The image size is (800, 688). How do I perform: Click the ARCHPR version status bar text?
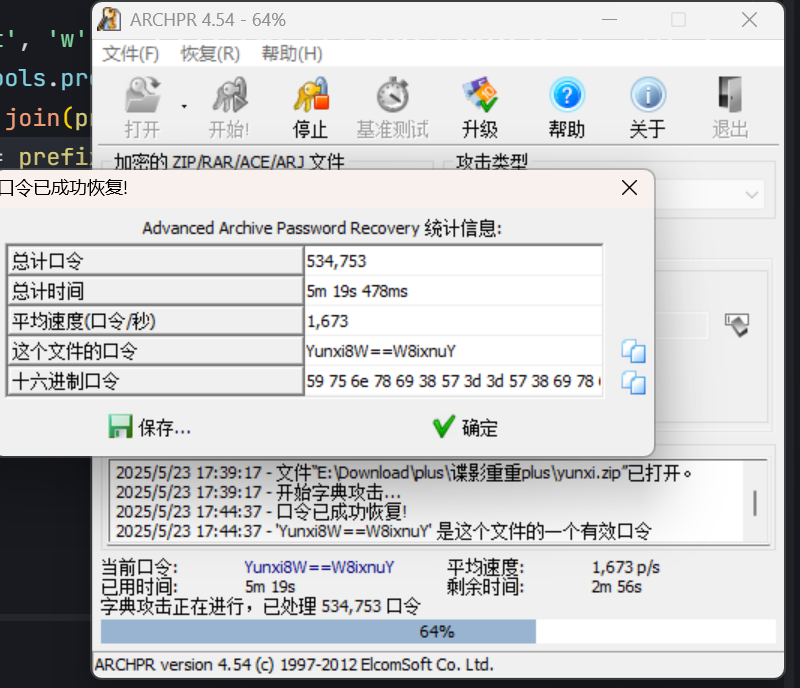[294, 665]
